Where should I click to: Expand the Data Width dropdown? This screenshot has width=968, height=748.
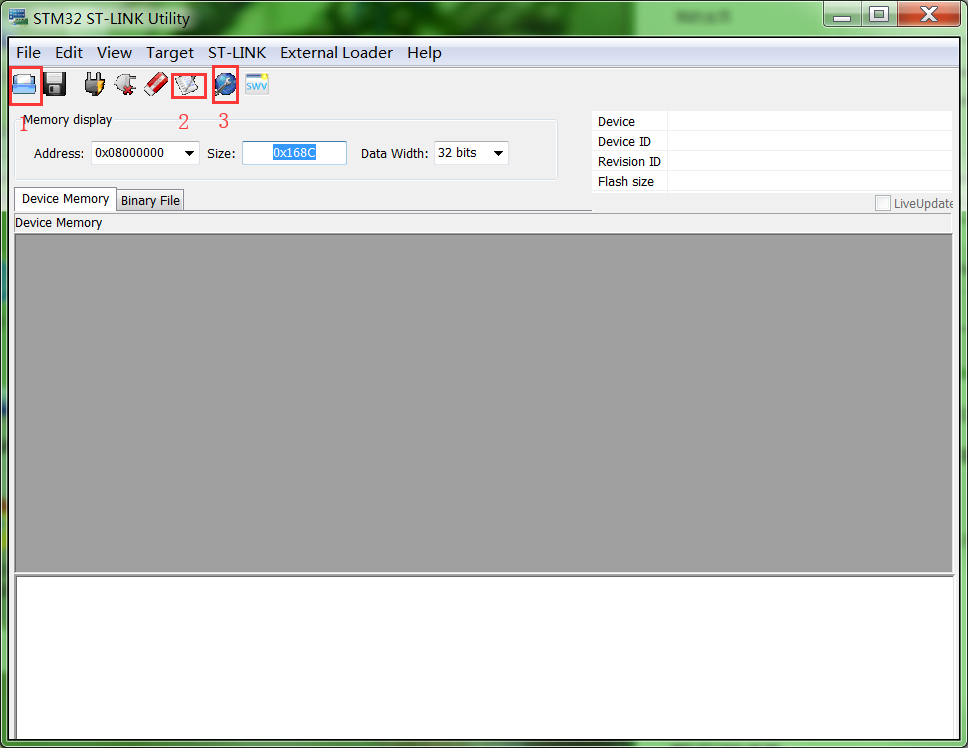click(x=497, y=153)
